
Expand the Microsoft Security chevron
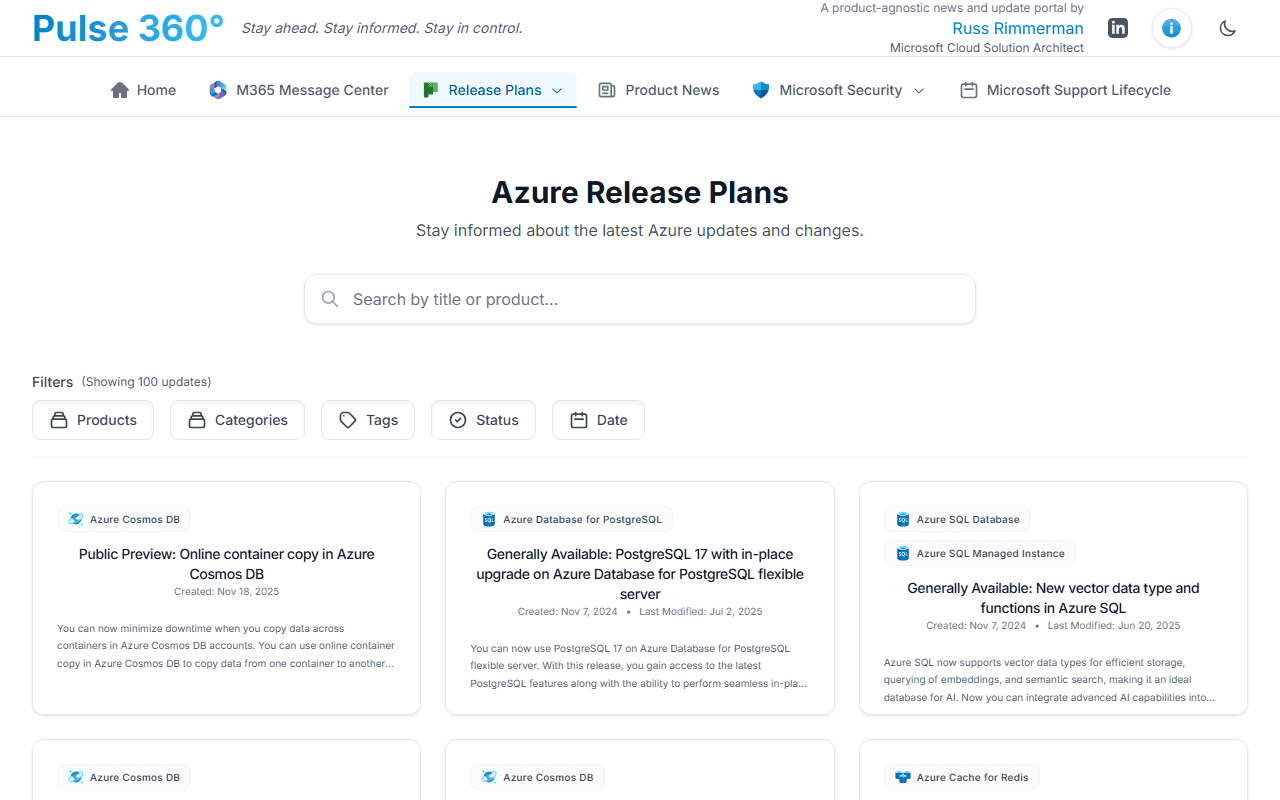(x=919, y=90)
